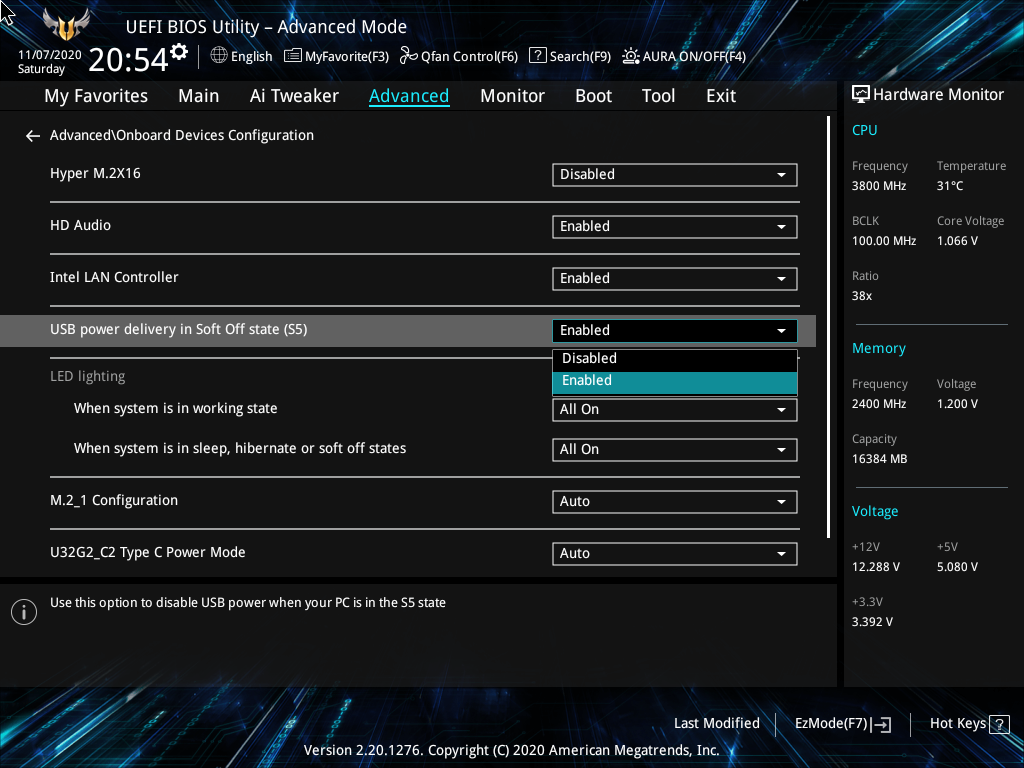The width and height of the screenshot is (1024, 768).
Task: Click the LED lighting section heading
Action: [x=88, y=376]
